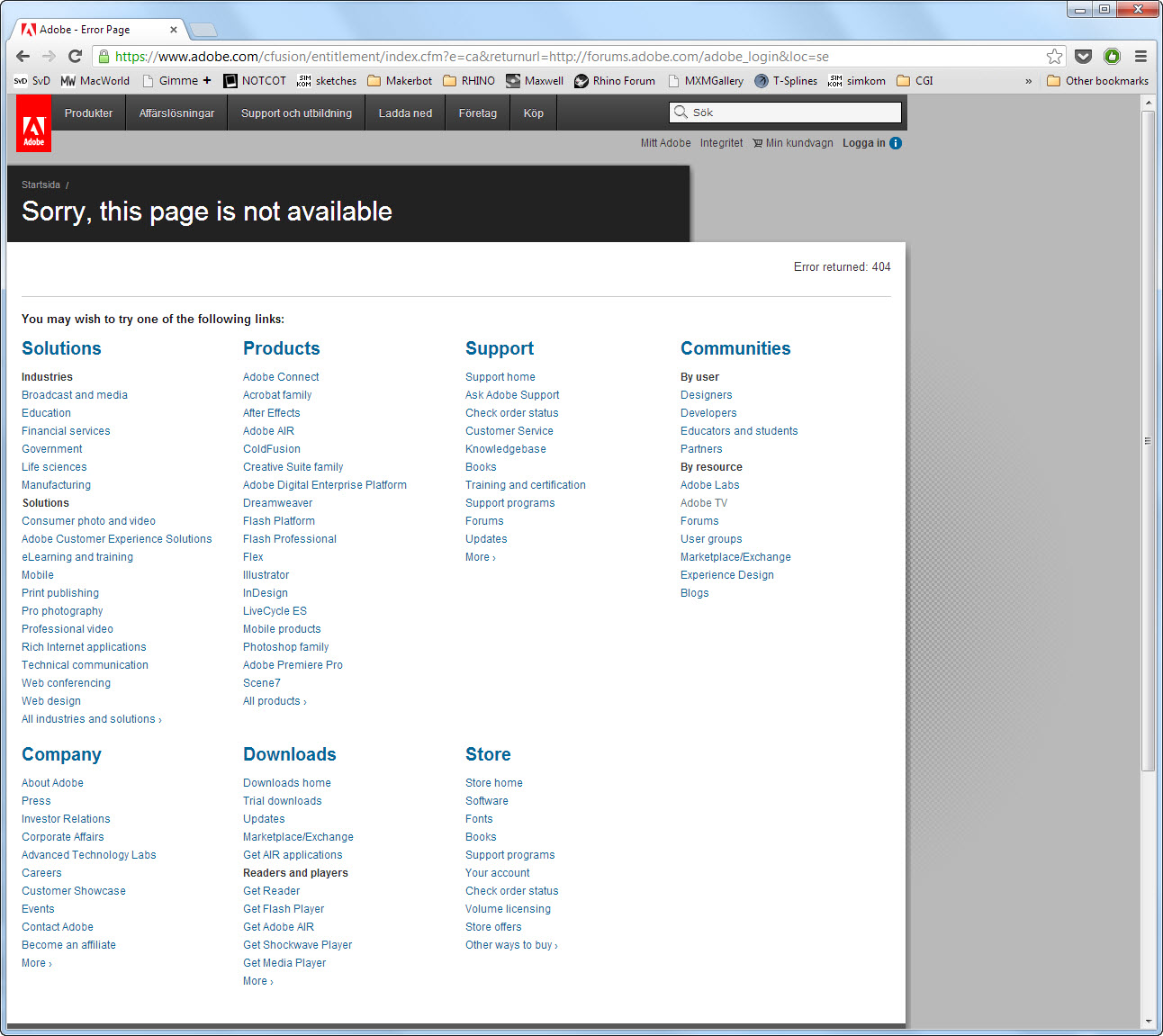Open Maxwell bookmark
The height and width of the screenshot is (1036, 1163).
click(x=535, y=81)
